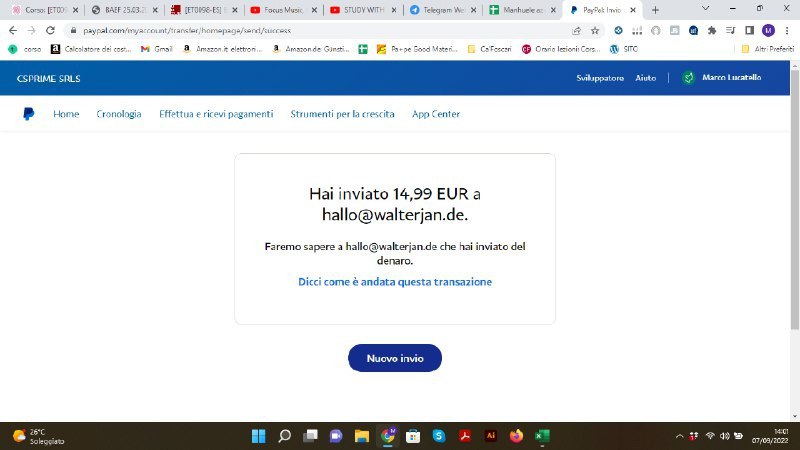Open Marco Lucatello account menu
The height and width of the screenshot is (450, 800).
pos(732,78)
